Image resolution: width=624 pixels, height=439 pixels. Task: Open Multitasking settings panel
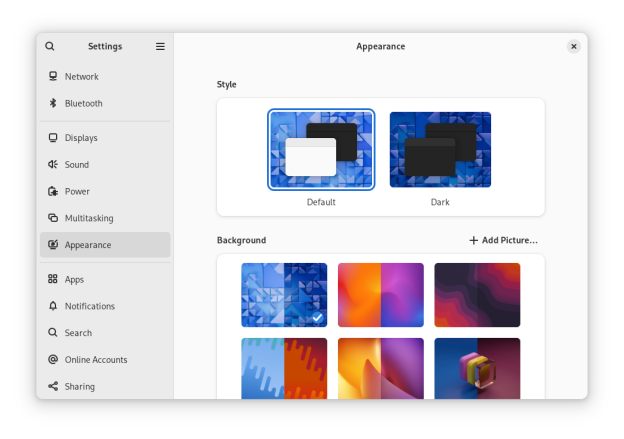[x=89, y=218]
